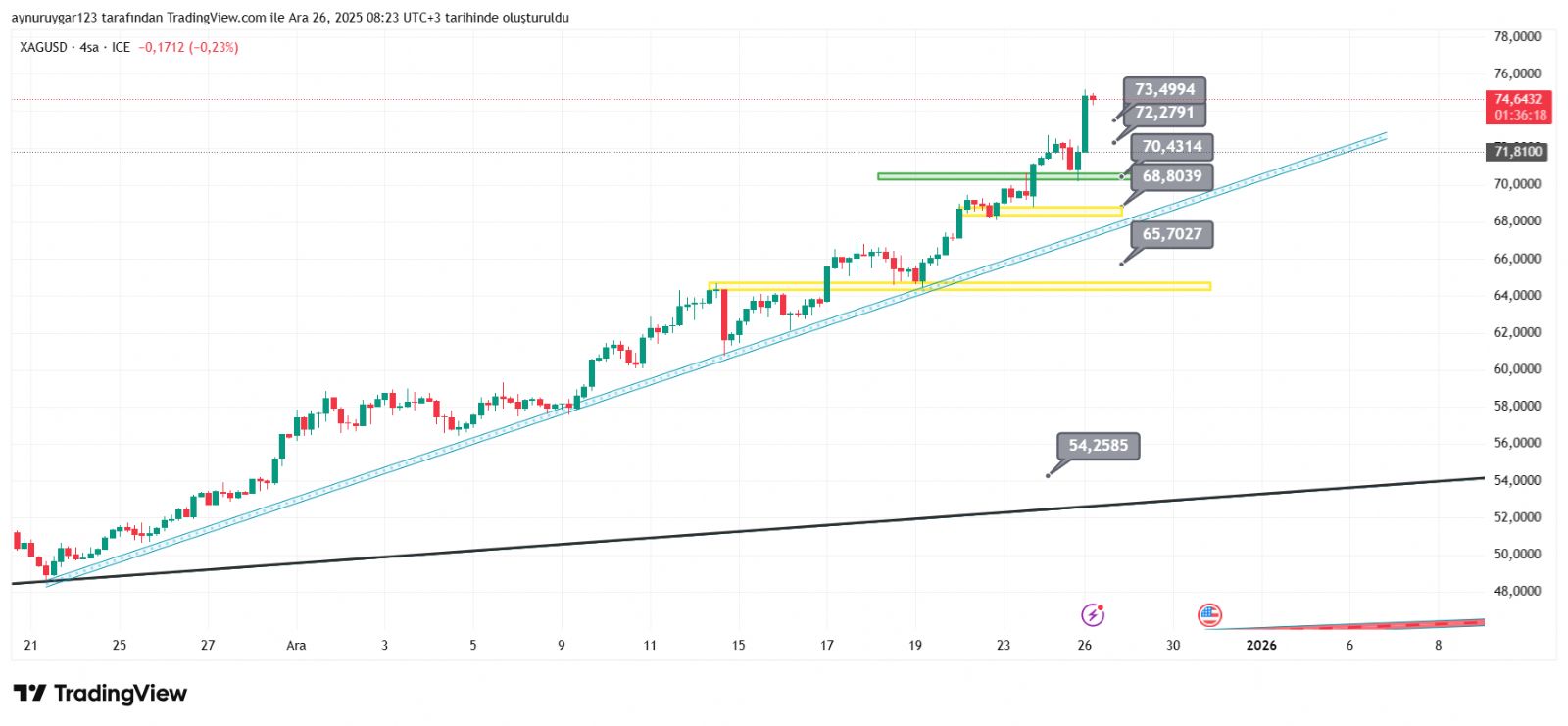Click the US flag economic event icon

pos(1209,614)
